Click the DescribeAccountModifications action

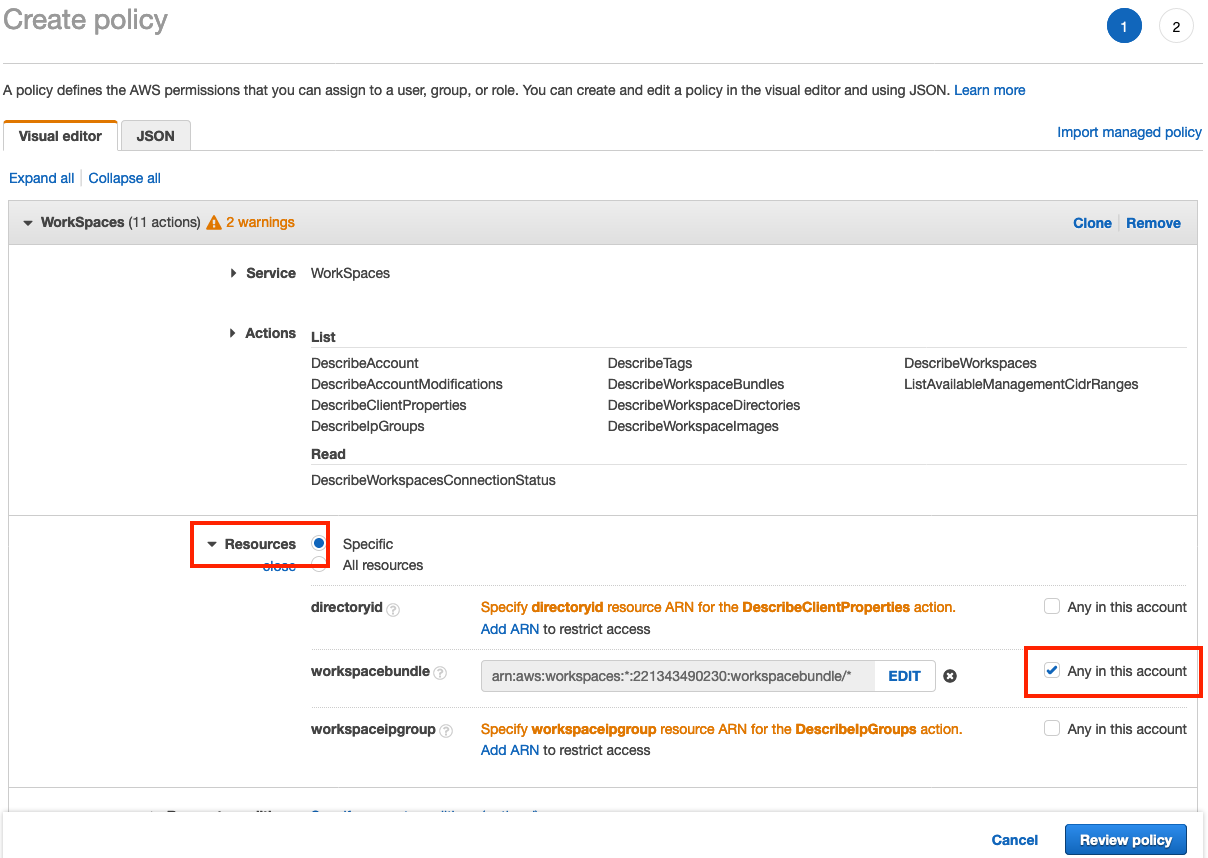(407, 384)
